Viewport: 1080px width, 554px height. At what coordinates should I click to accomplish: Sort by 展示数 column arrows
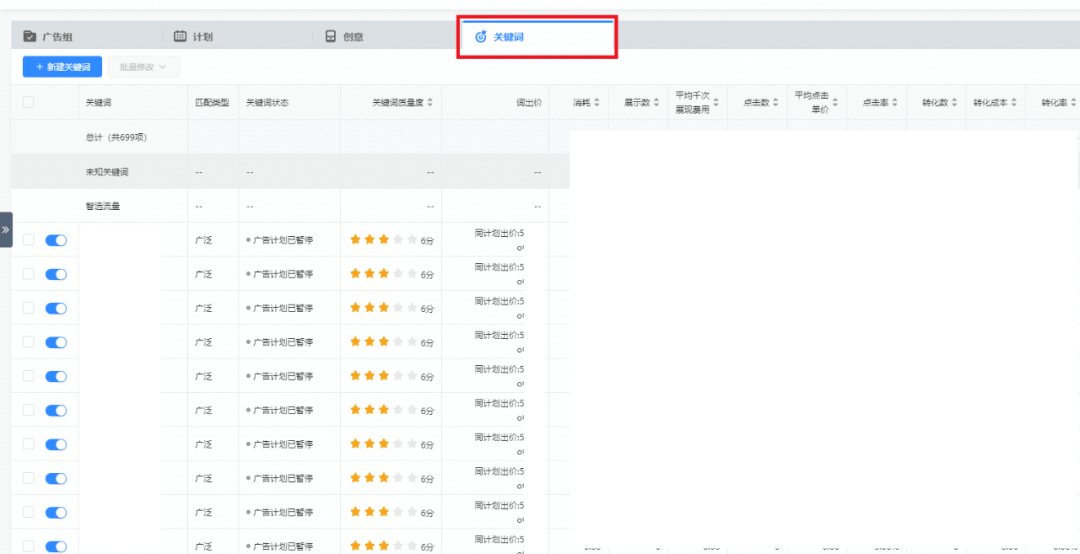pyautogui.click(x=657, y=103)
